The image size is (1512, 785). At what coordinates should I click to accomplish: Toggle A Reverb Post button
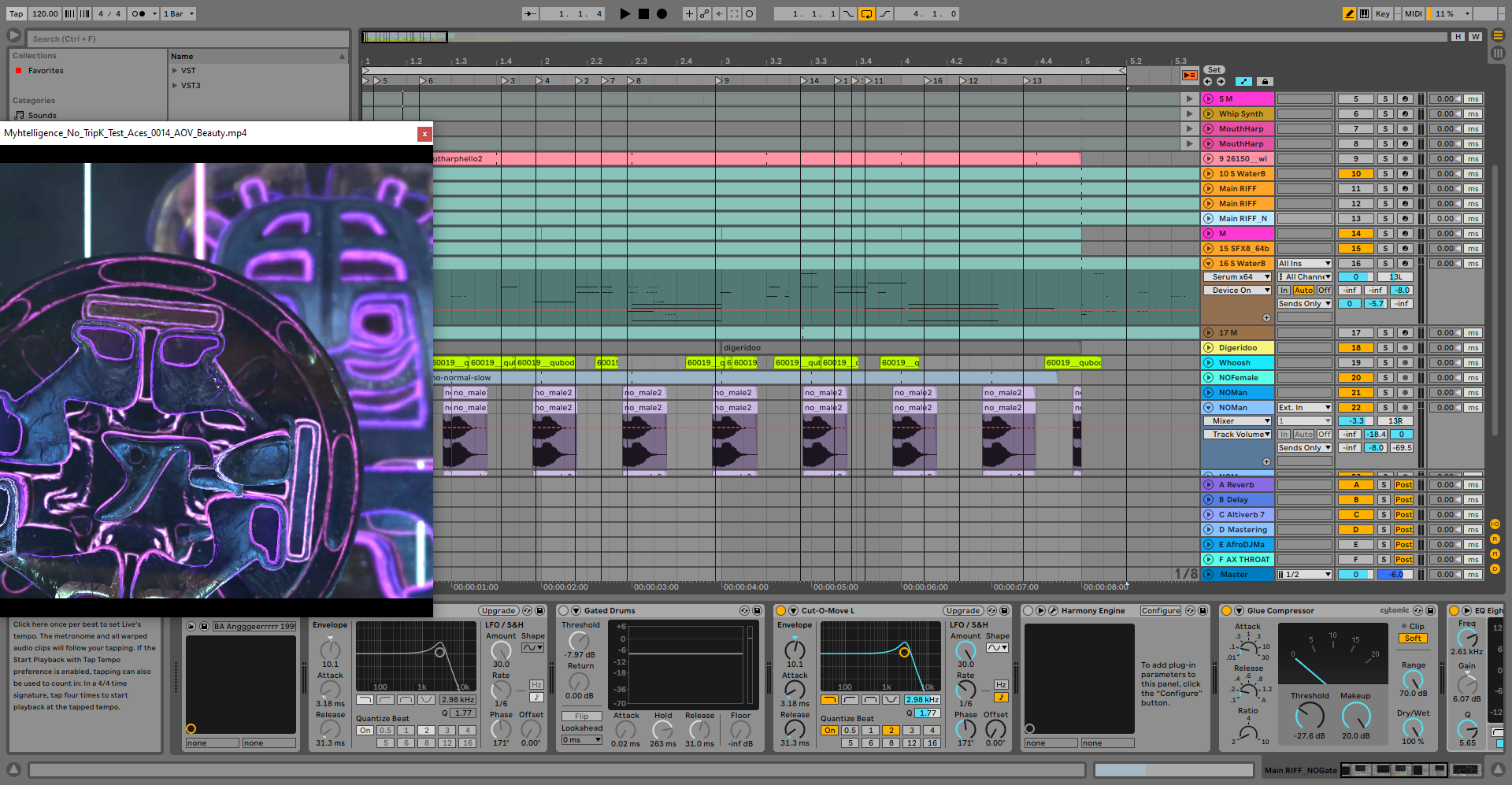tap(1403, 485)
